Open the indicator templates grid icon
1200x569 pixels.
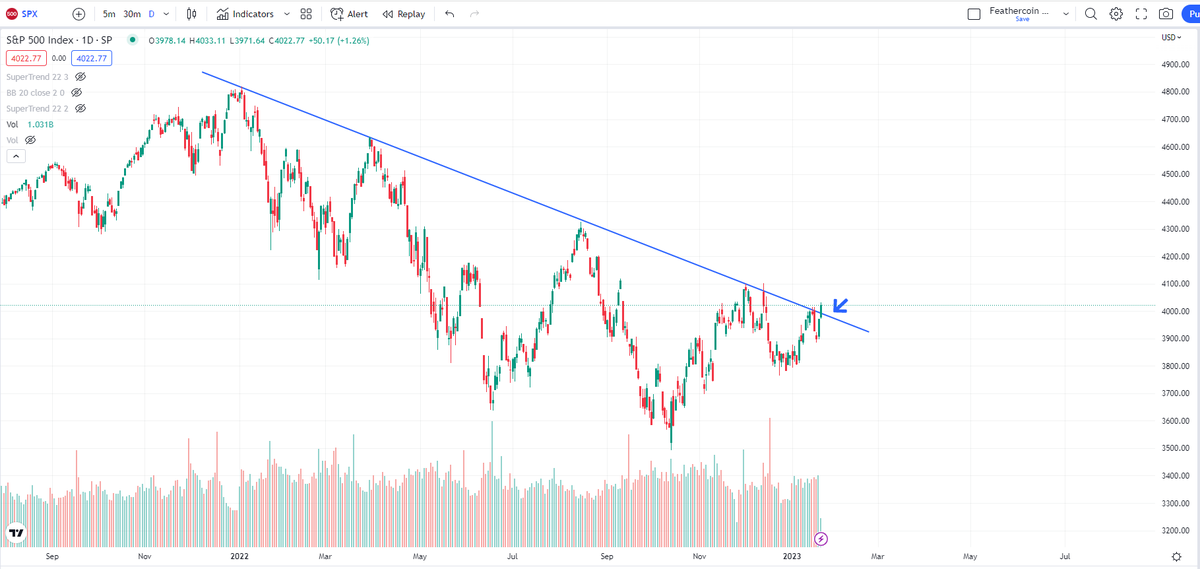(x=306, y=14)
